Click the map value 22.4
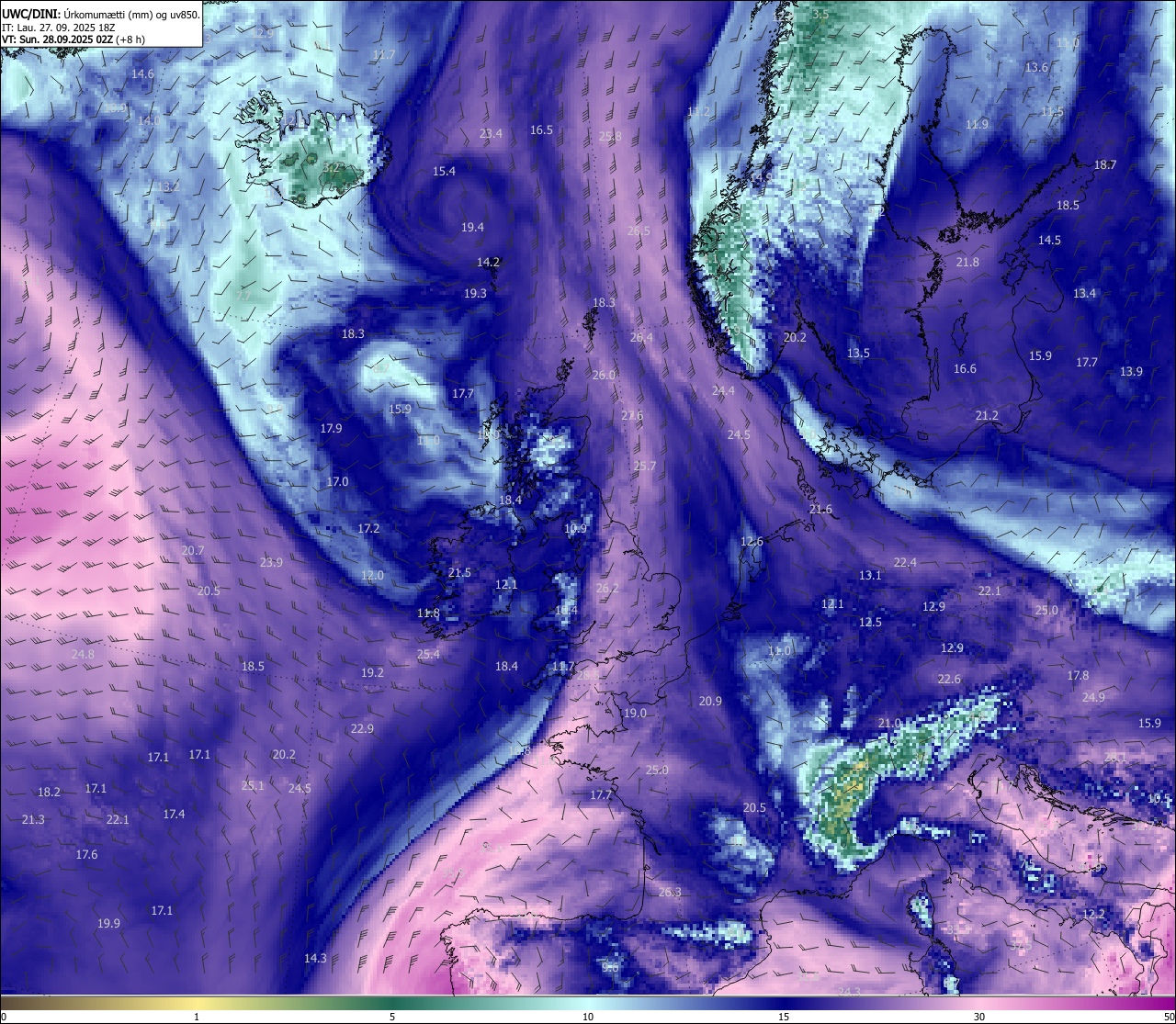The image size is (1176, 1024). click(x=905, y=562)
